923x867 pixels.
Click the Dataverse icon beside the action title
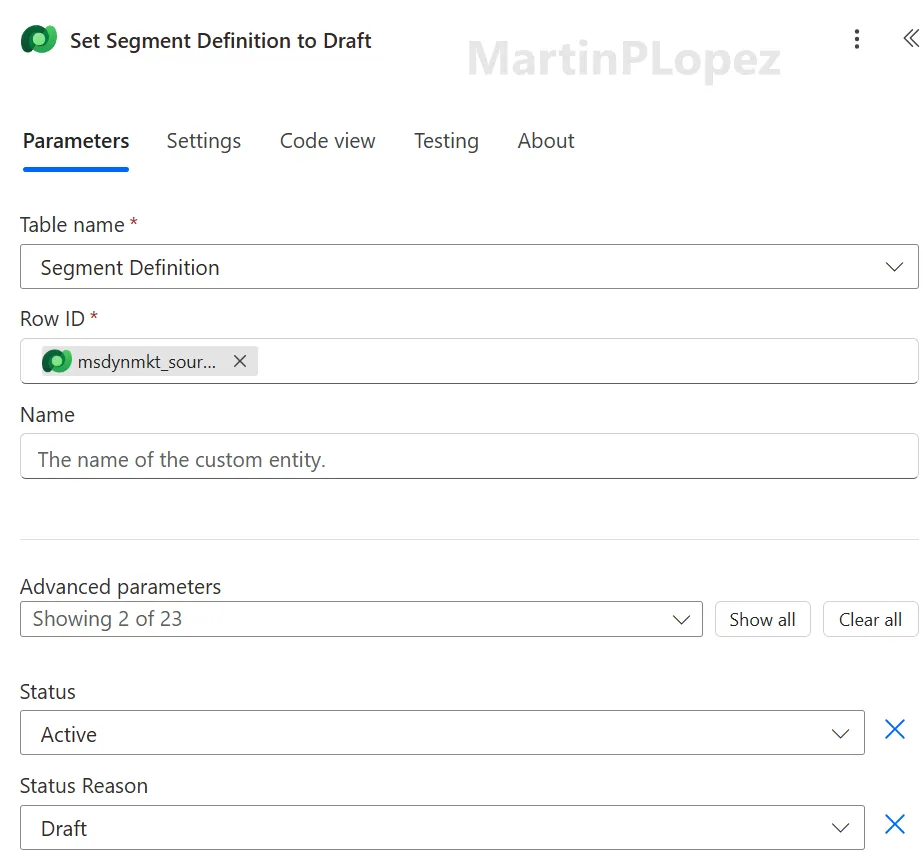pos(39,39)
